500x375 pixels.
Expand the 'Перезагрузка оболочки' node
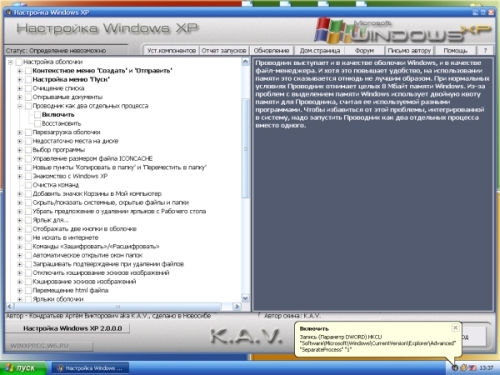pos(20,132)
